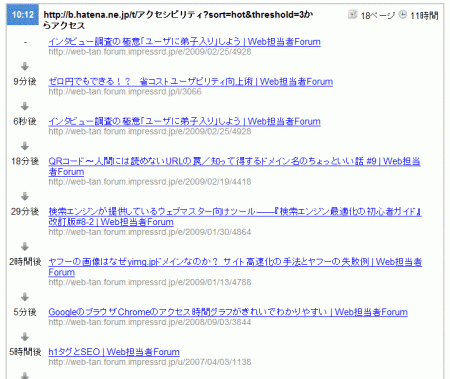Viewport: 450px width, 379px height.
Task: Select the referrer URL heading 'http://b.hatena.ne.jp/t/アクセシビリティ'
Action: [178, 20]
